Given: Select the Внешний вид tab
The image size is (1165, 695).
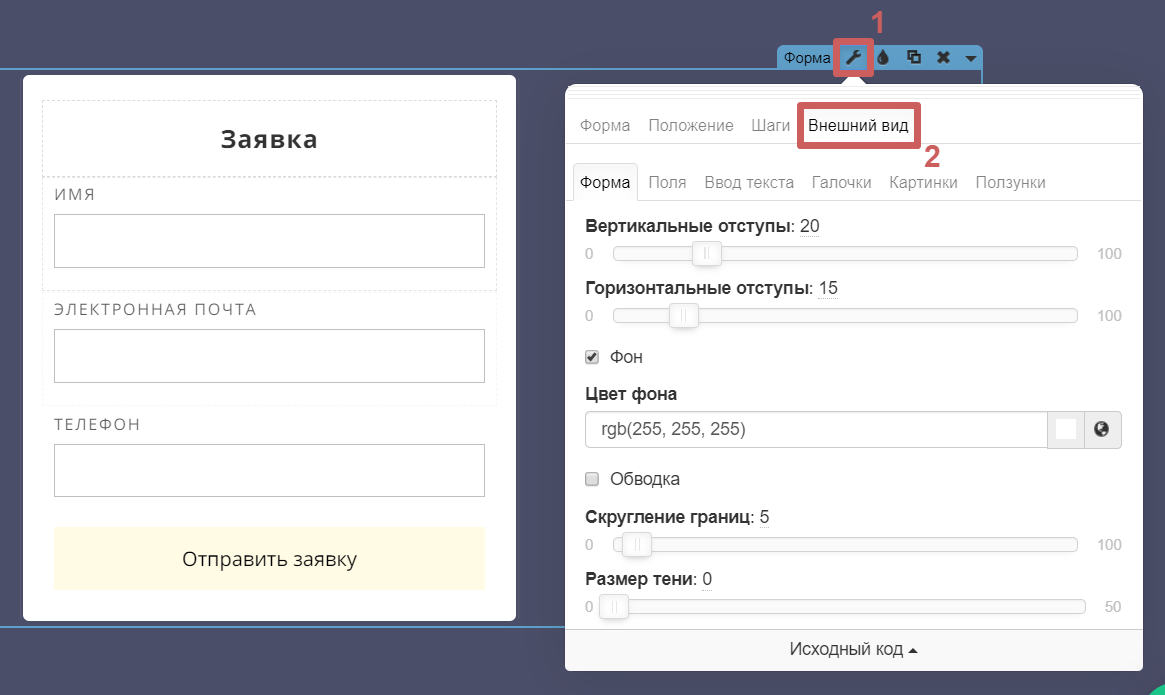Looking at the screenshot, I should pos(858,126).
